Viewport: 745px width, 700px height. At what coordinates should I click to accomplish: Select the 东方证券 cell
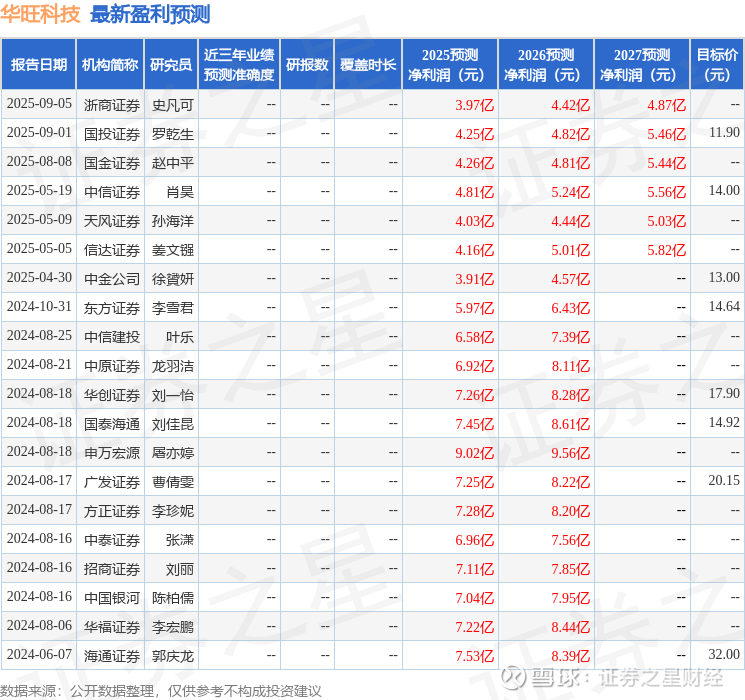click(x=112, y=308)
